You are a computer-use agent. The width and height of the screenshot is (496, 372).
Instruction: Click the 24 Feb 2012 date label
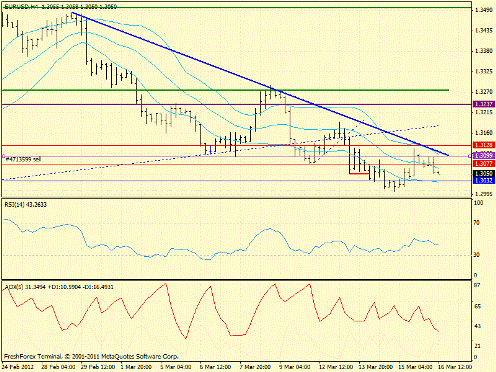17,367
